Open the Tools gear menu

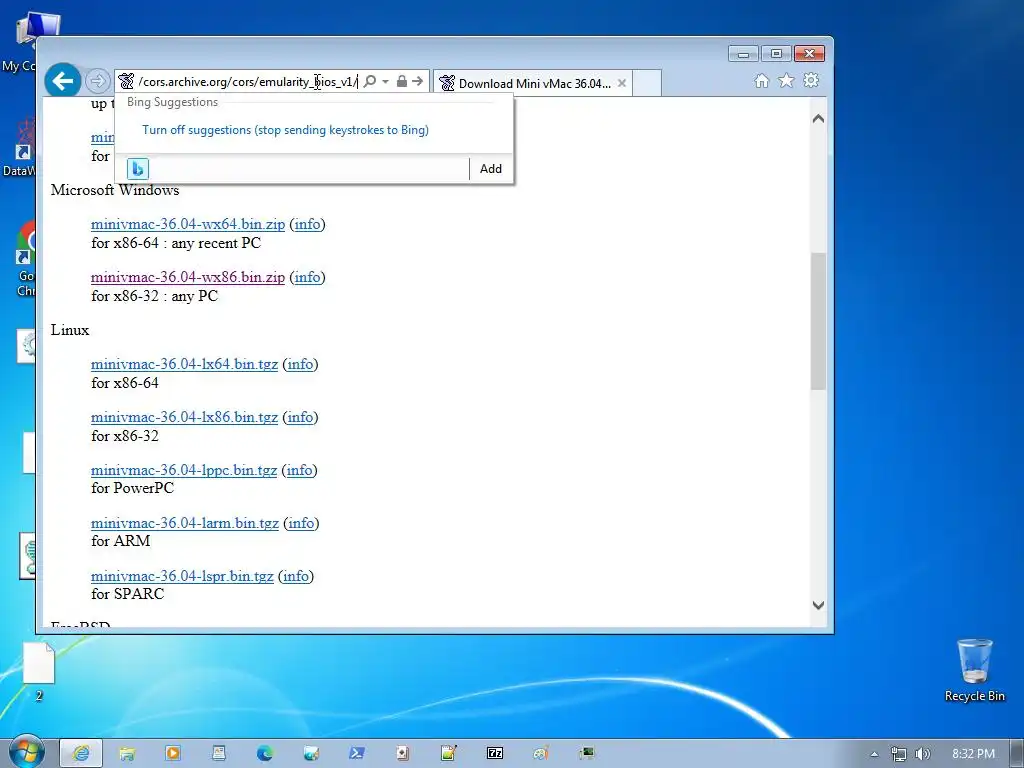point(811,80)
